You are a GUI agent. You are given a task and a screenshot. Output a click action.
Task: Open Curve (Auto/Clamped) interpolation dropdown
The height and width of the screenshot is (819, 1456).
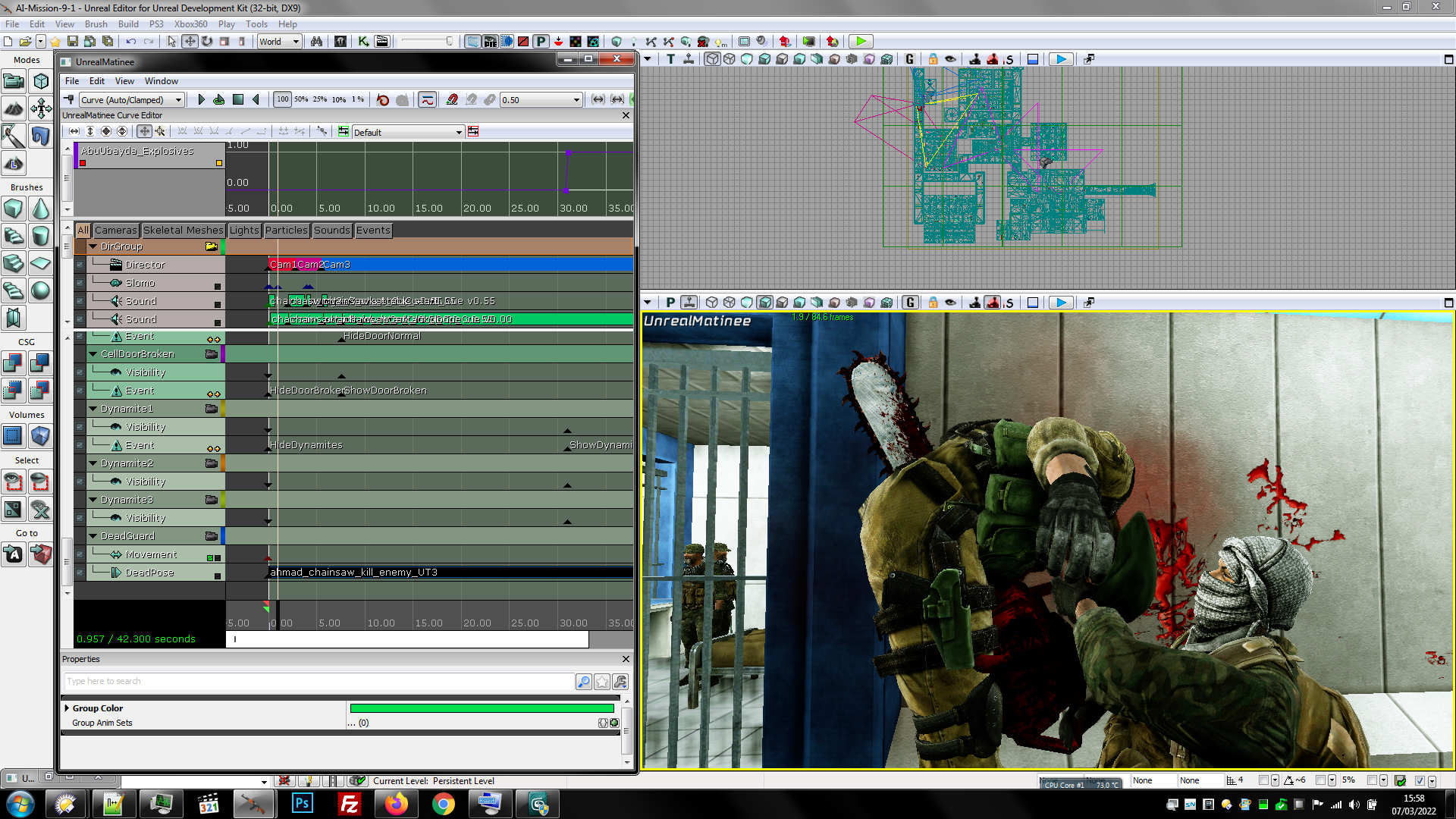click(x=132, y=99)
